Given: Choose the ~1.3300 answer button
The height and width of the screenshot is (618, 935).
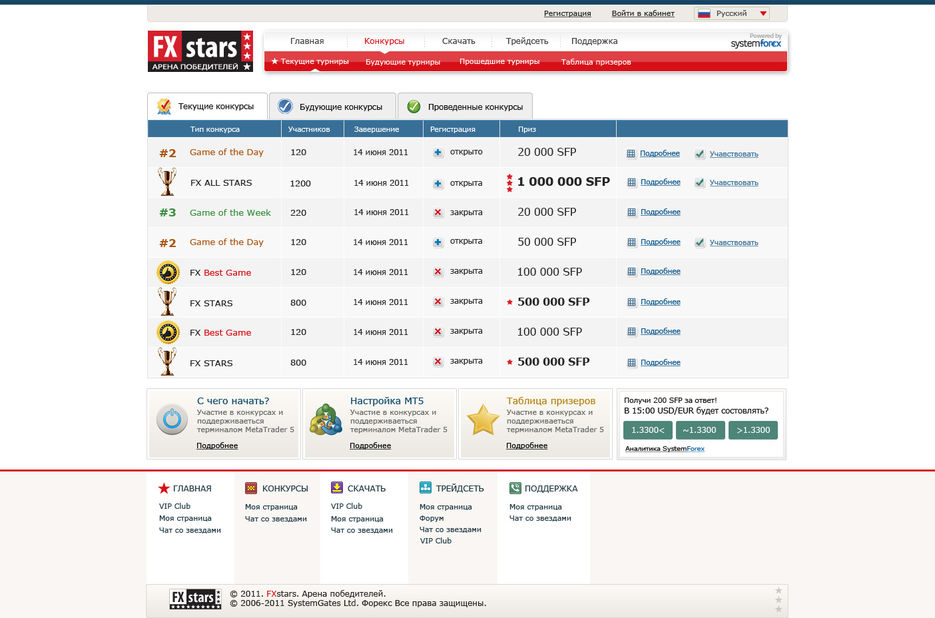Looking at the screenshot, I should point(700,430).
